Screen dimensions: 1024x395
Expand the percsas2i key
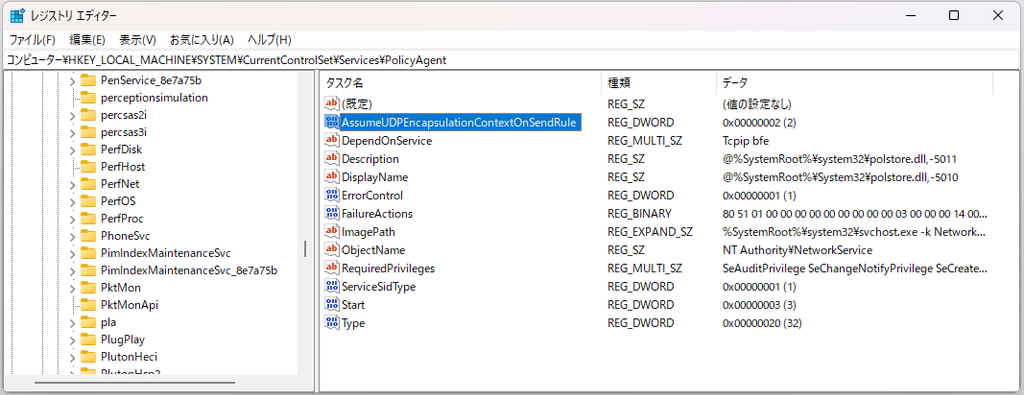72,115
